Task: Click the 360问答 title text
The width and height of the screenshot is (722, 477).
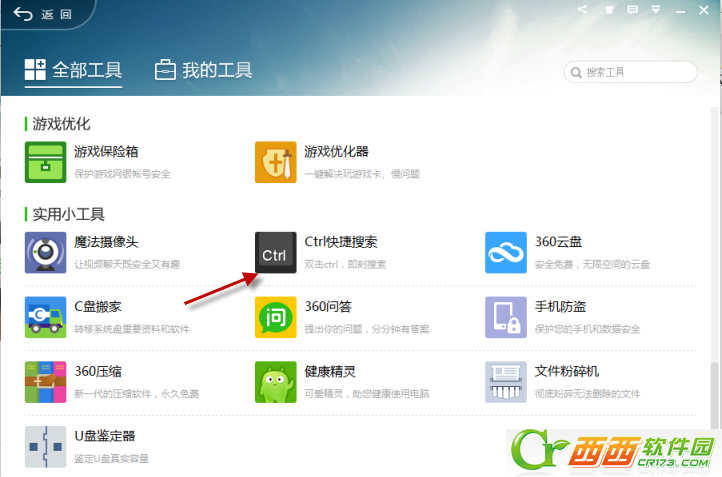Action: click(328, 307)
